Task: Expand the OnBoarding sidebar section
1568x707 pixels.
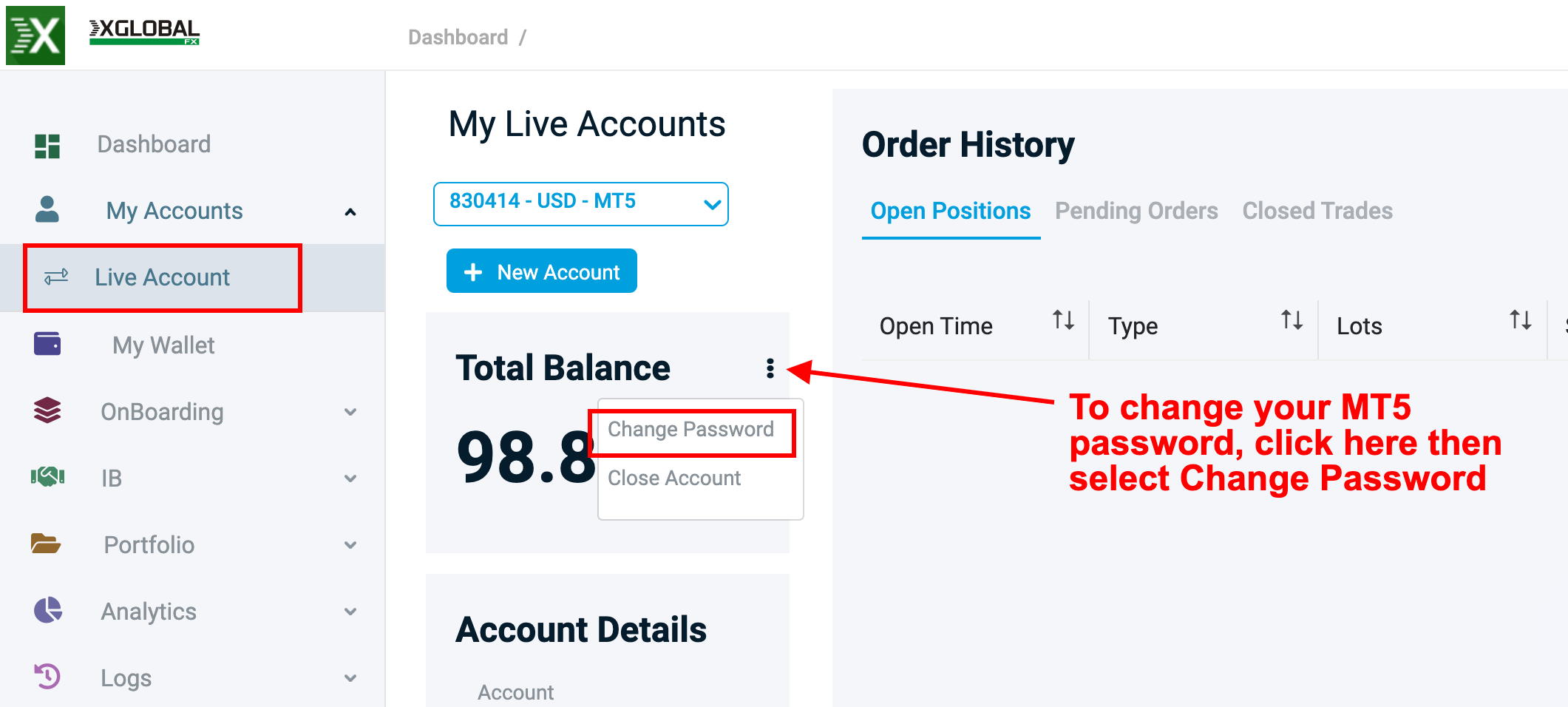Action: click(x=350, y=412)
